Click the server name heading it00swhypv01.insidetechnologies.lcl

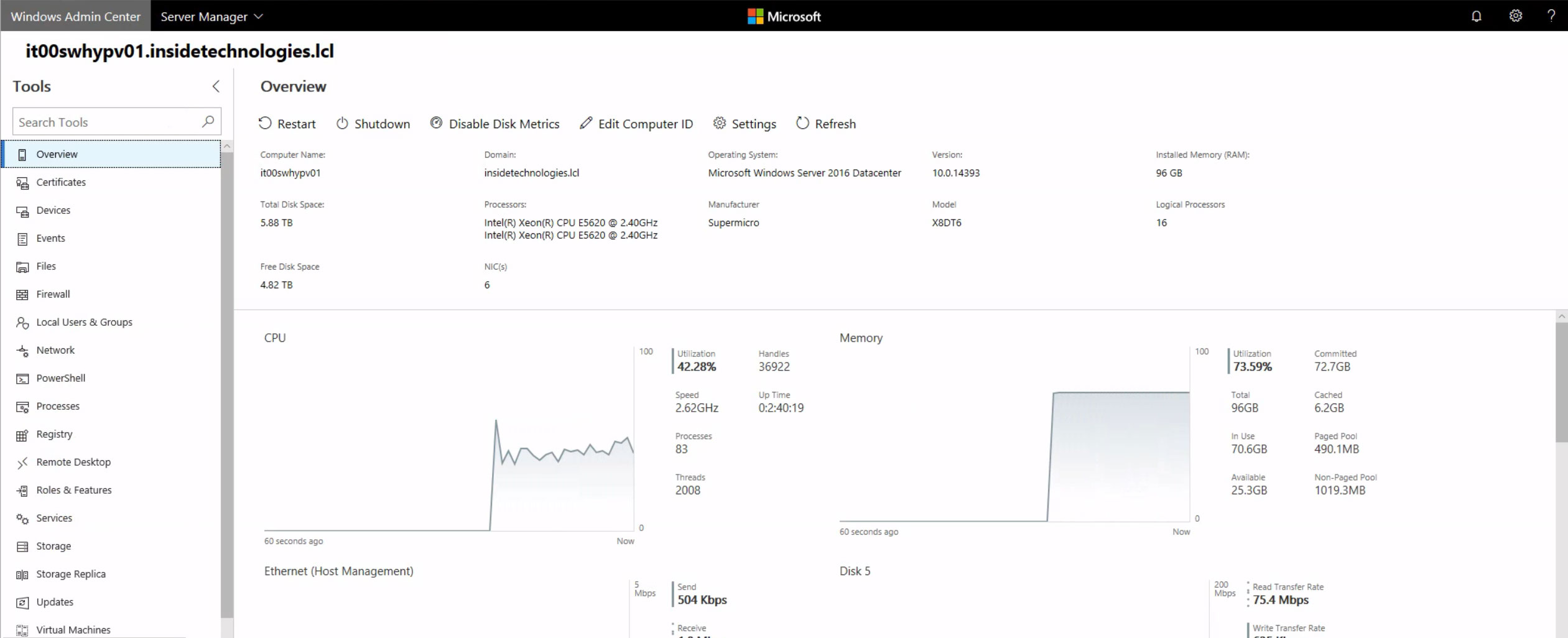(179, 51)
